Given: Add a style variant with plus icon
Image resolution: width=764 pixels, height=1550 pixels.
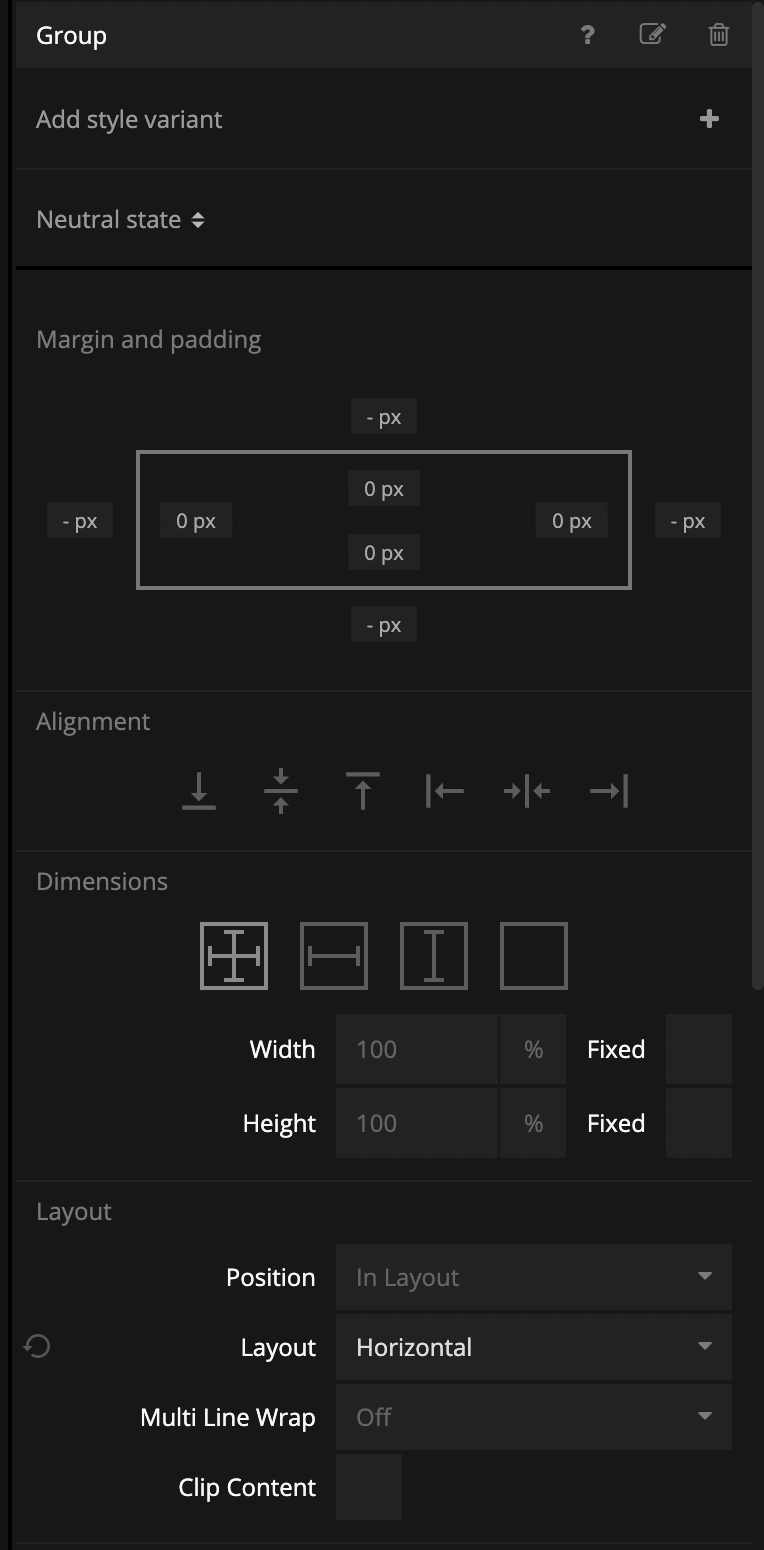Looking at the screenshot, I should [709, 119].
